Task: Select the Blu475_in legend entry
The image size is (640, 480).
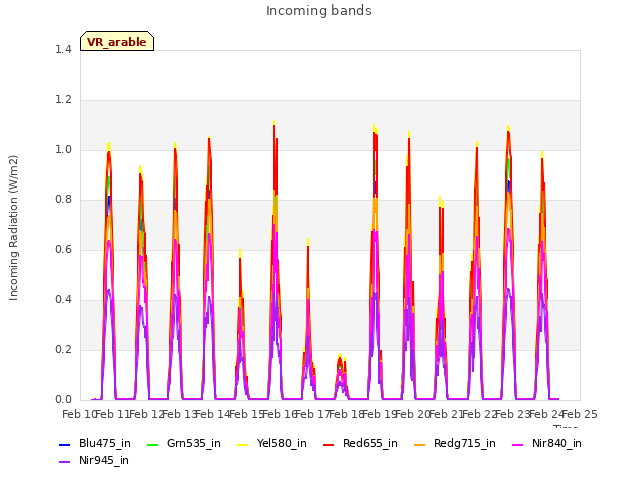Action: pyautogui.click(x=95, y=443)
